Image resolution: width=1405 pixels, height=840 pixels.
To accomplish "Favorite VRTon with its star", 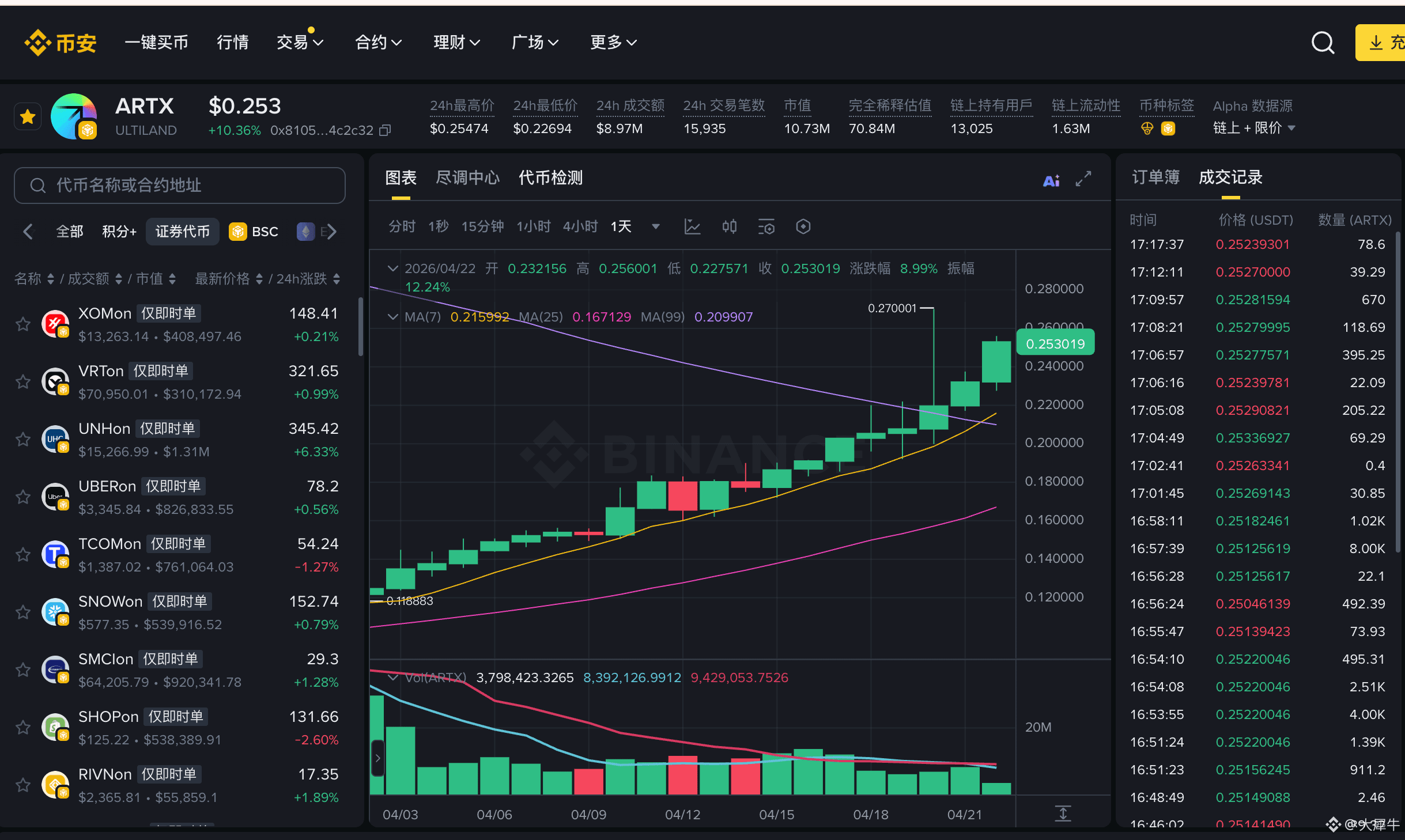I will click(x=23, y=382).
